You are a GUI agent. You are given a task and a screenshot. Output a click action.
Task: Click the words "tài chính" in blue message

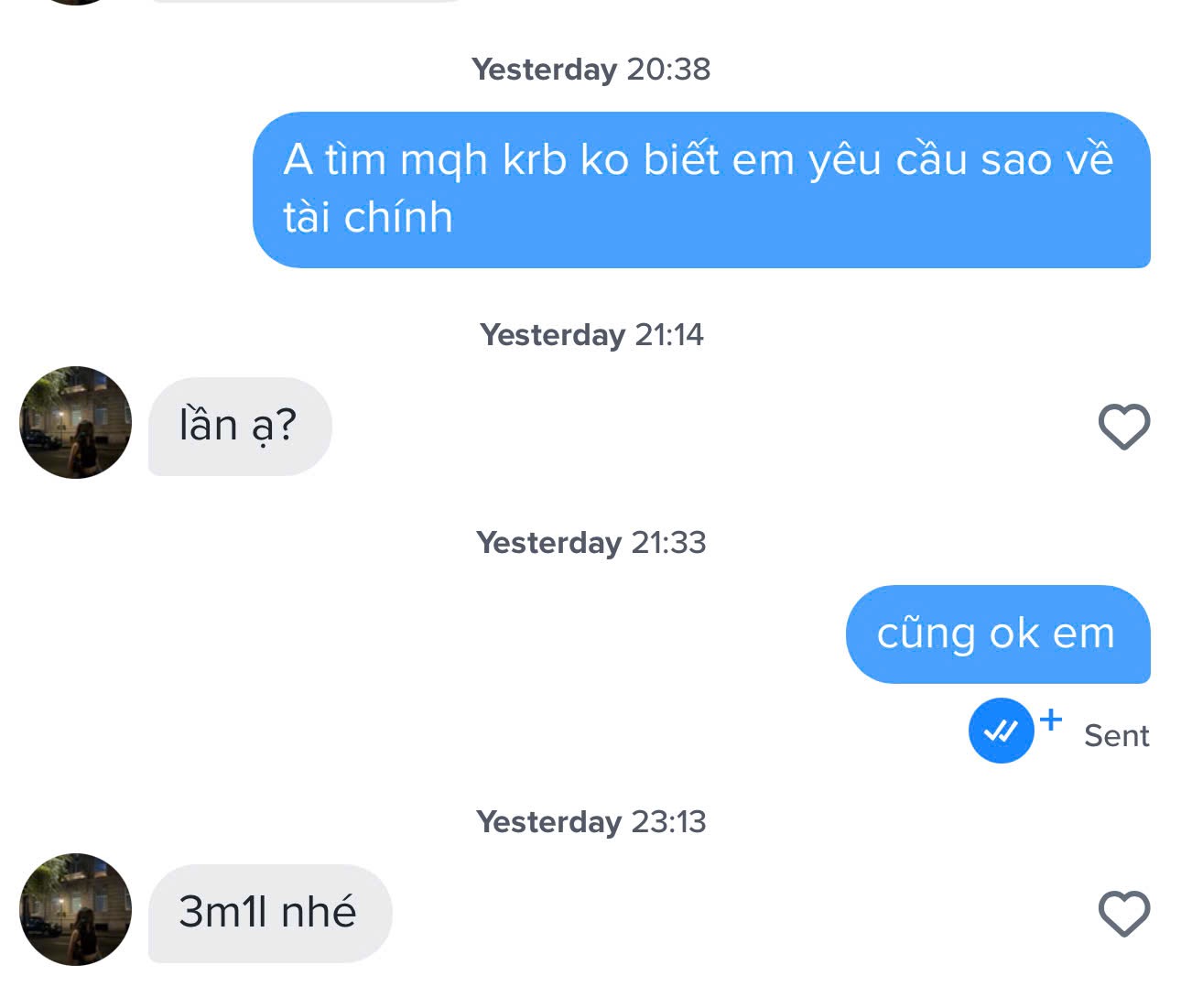tap(368, 218)
